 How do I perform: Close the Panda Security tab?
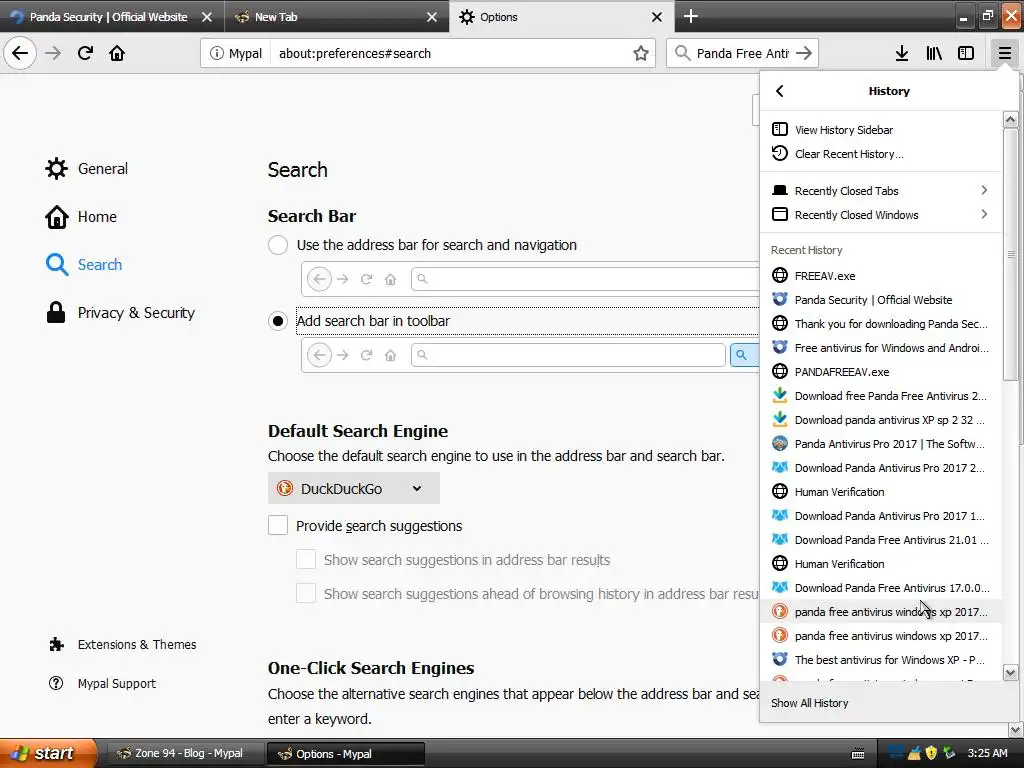[206, 17]
